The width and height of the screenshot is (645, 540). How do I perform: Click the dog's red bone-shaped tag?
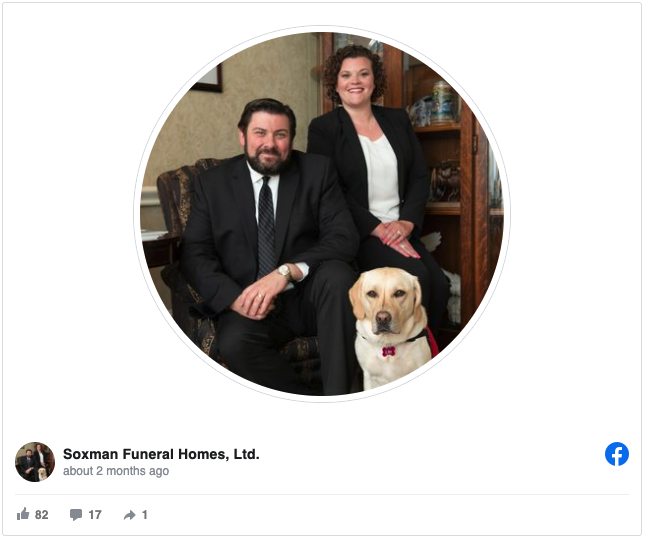tap(388, 351)
